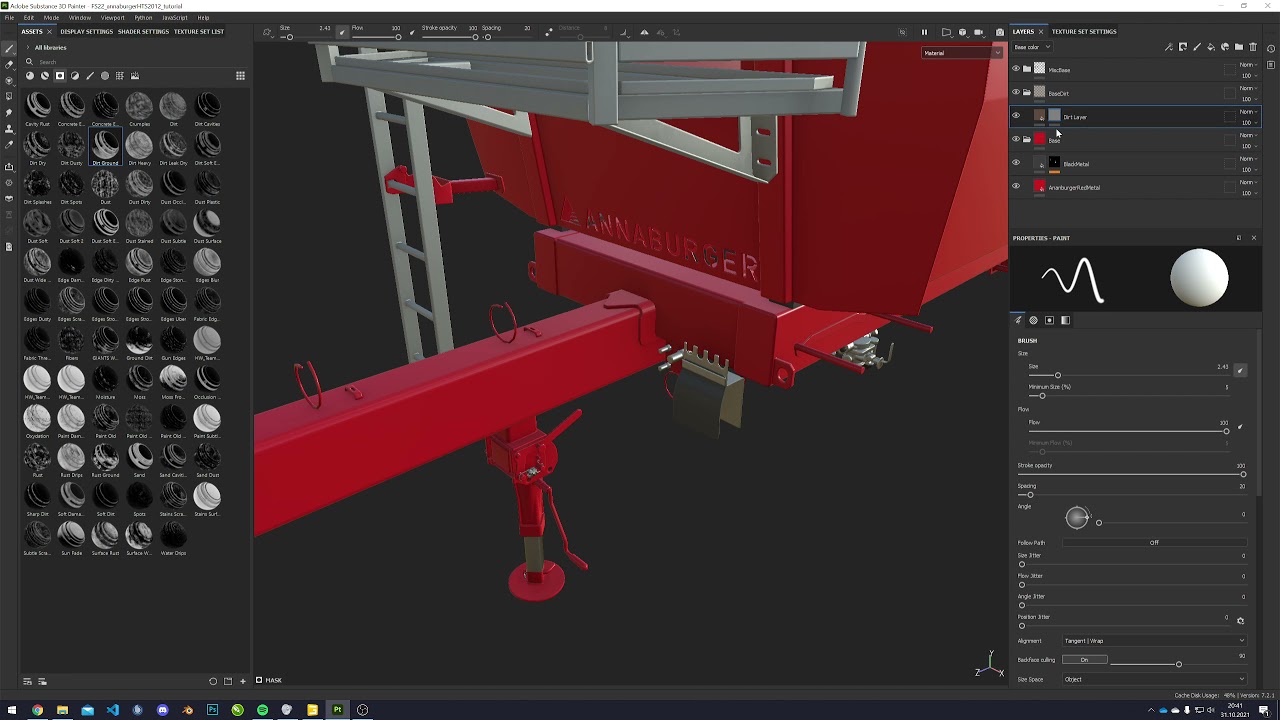Screen dimensions: 1280x720
Task: Open Substance Painter icon in Windows taskbar
Action: pyautogui.click(x=337, y=710)
